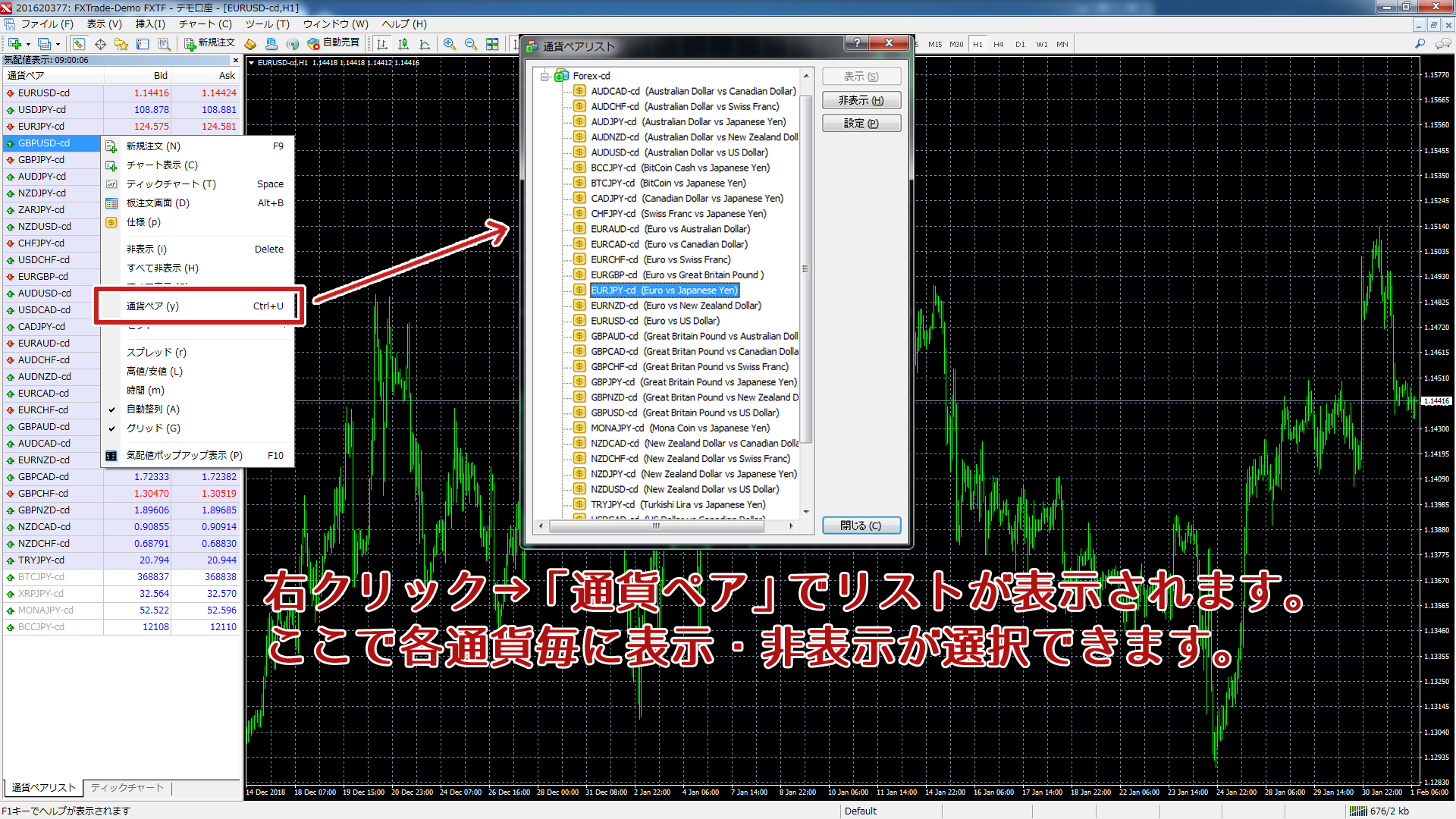Open the chart profiles dropdown arrow
Screen dimensions: 1456x819
point(58,45)
